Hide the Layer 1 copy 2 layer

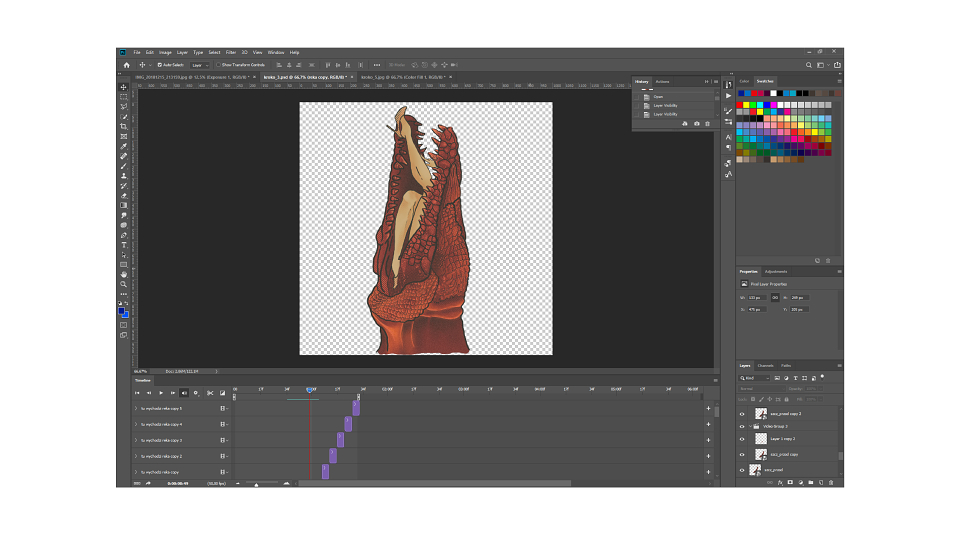tap(742, 439)
